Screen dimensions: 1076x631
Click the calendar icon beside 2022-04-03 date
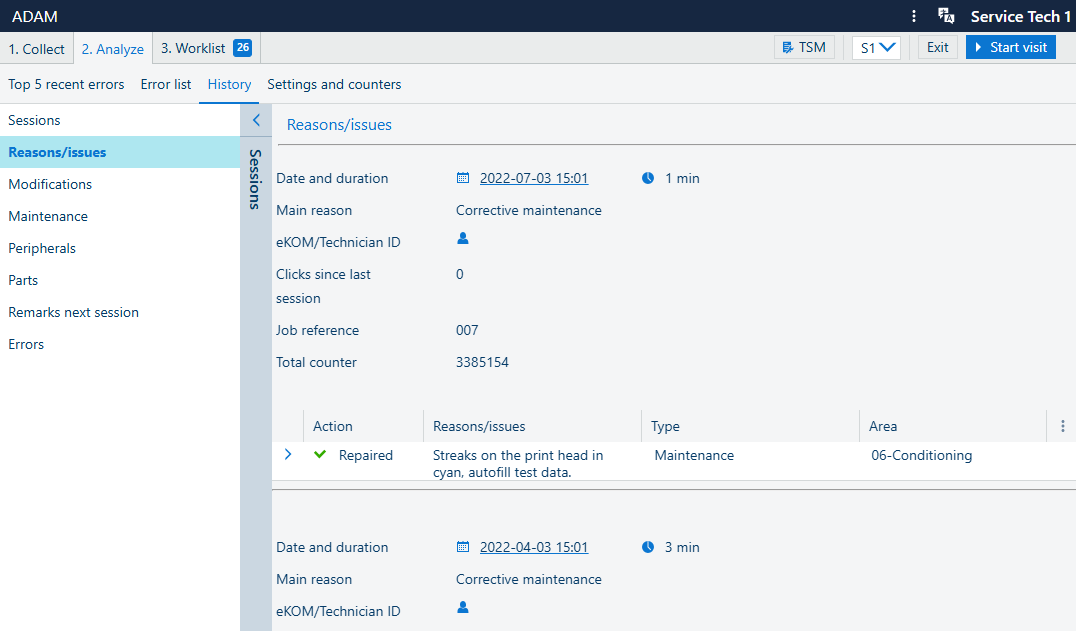pyautogui.click(x=463, y=547)
